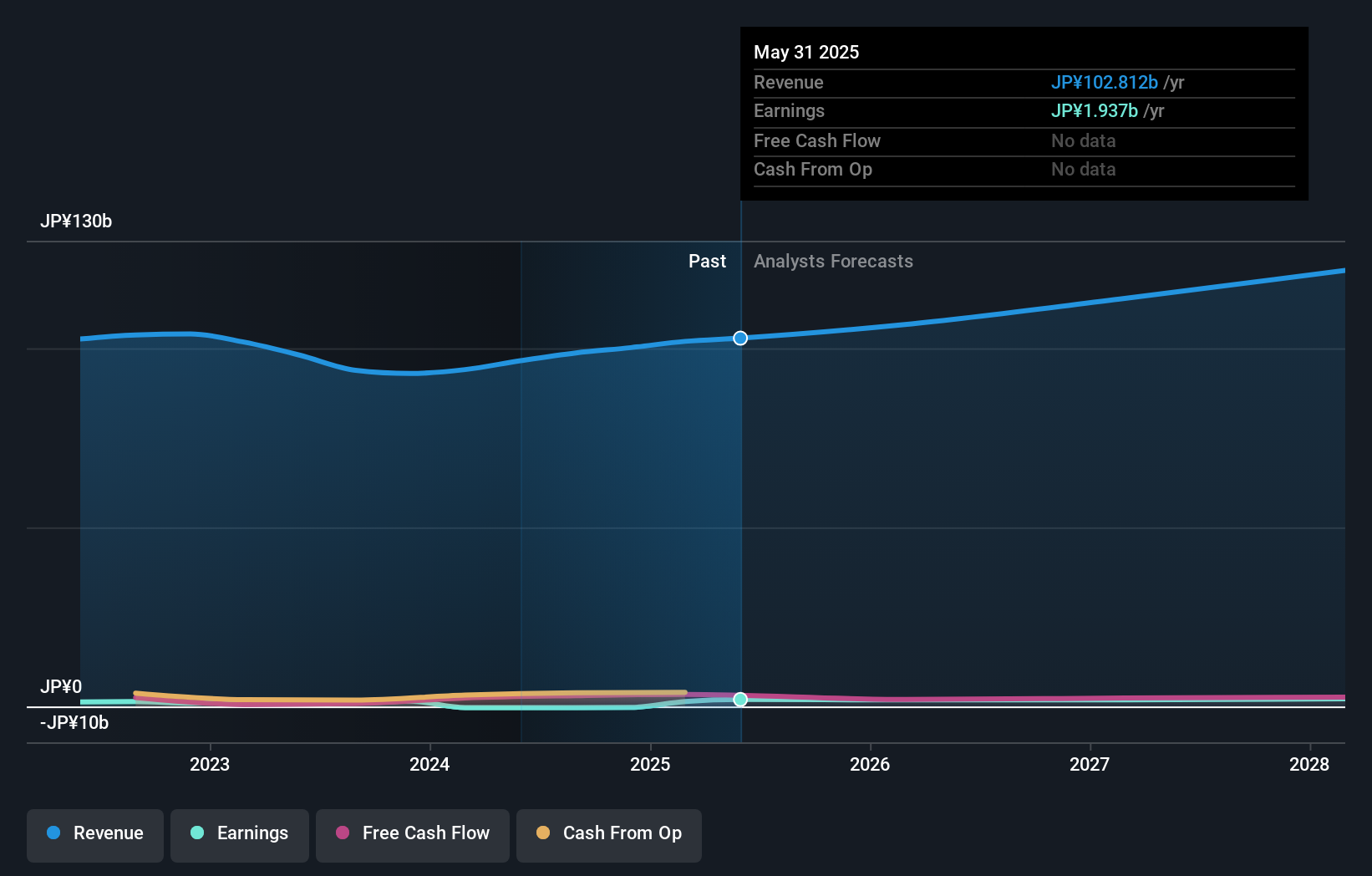Click the JP¥1.937b earnings value in tooltip
This screenshot has width=1372, height=876.
click(1095, 111)
